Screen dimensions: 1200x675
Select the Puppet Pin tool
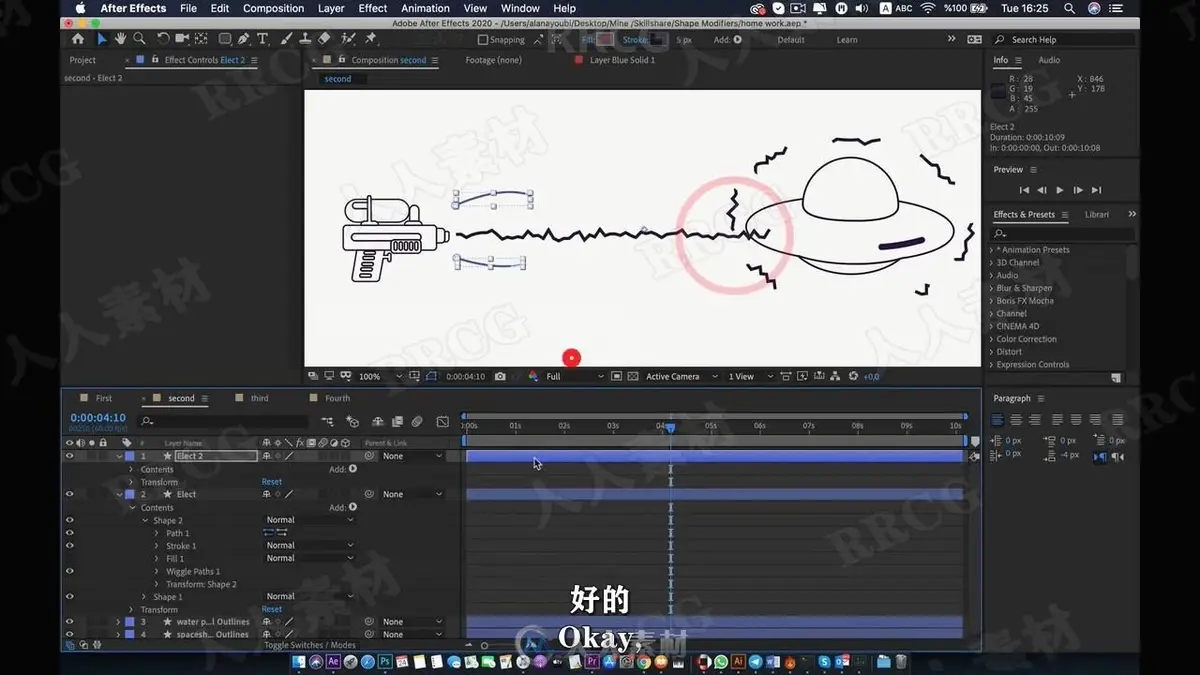[371, 39]
